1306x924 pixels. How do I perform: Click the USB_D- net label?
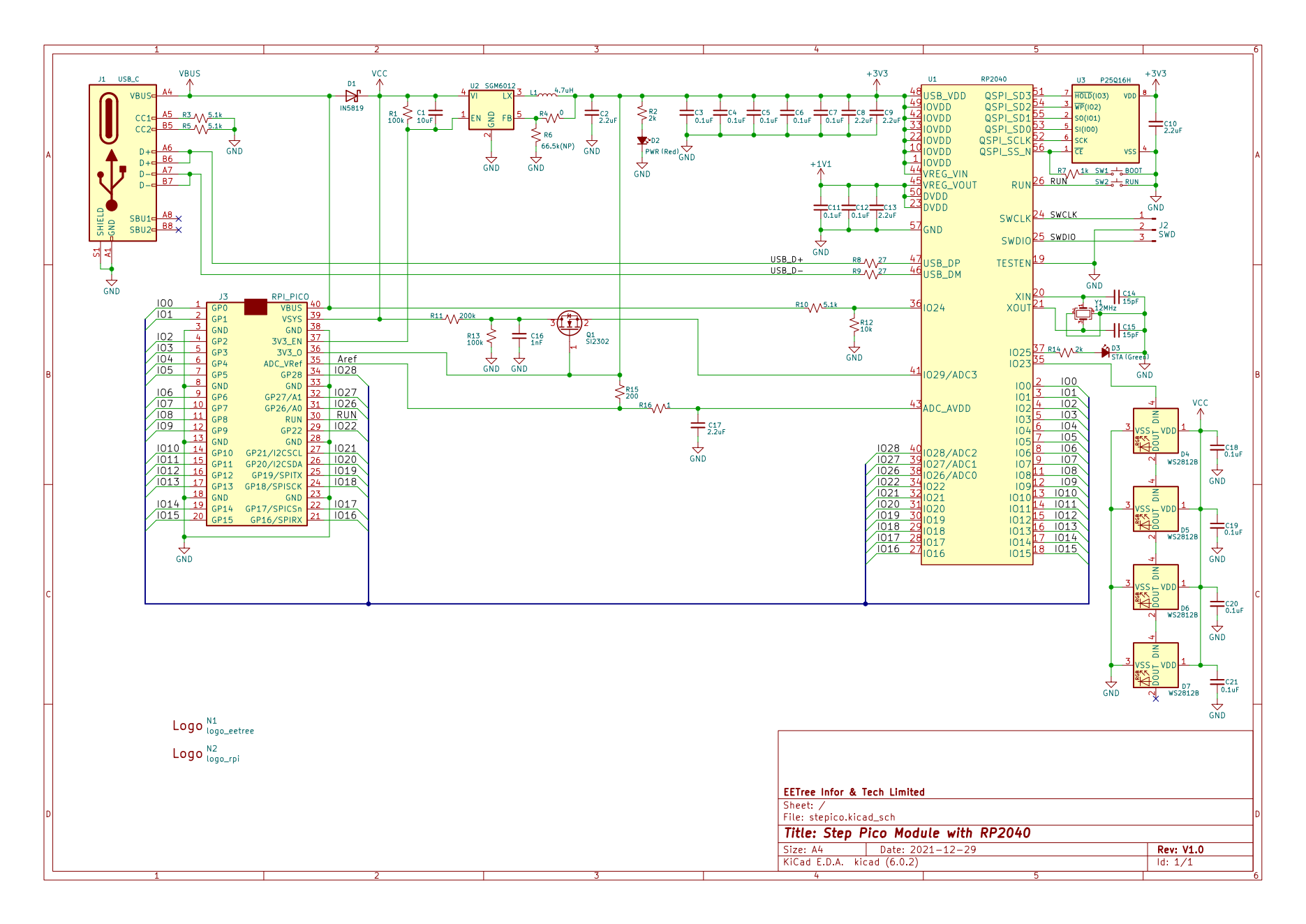787,271
